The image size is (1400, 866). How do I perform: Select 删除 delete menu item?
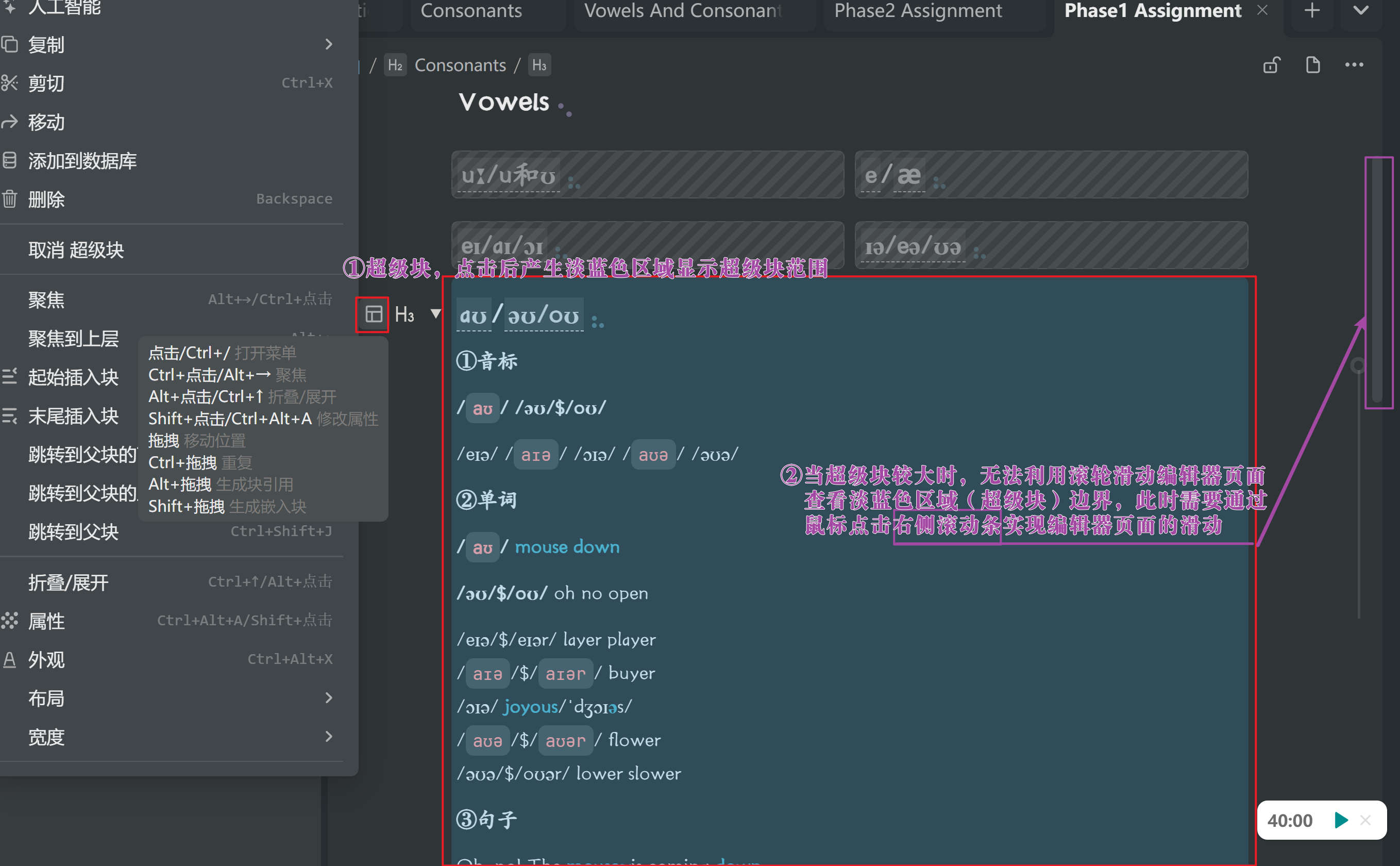(x=46, y=199)
